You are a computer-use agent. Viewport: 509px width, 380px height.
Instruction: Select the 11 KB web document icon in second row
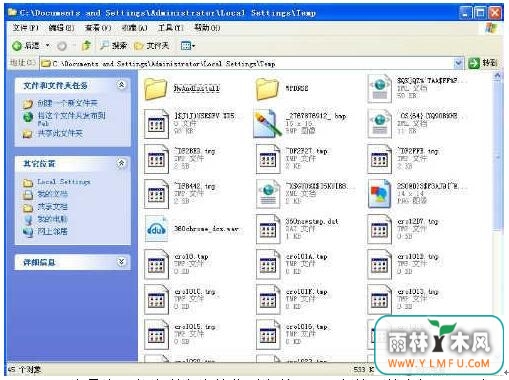379,124
